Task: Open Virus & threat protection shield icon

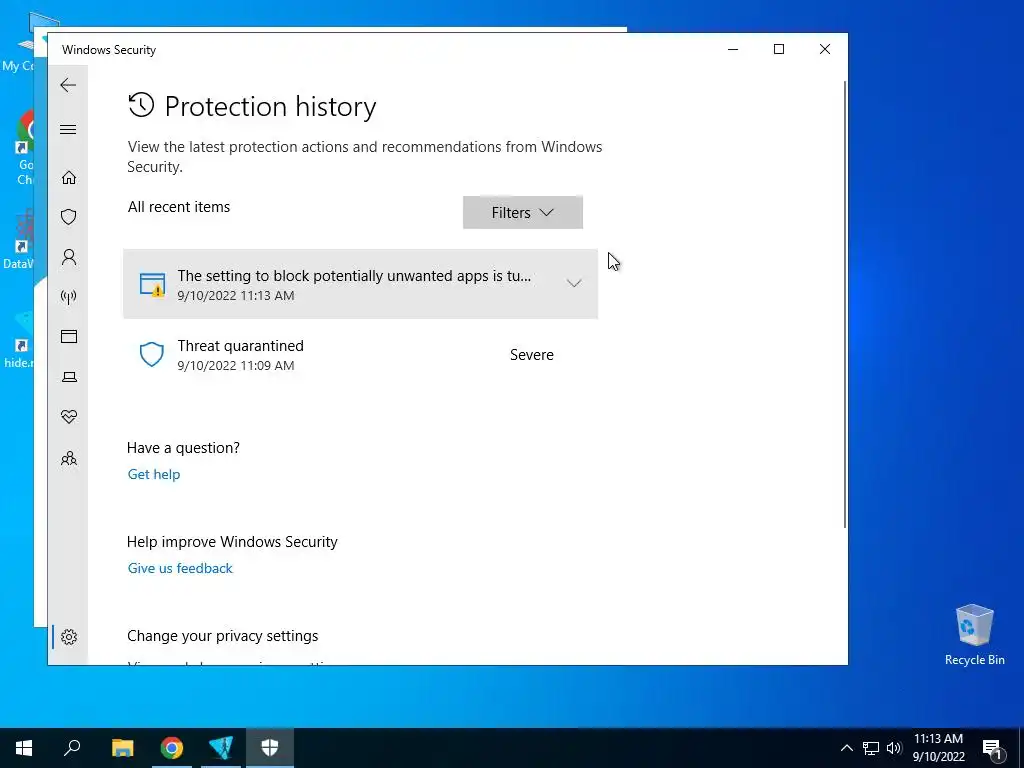Action: coord(69,217)
